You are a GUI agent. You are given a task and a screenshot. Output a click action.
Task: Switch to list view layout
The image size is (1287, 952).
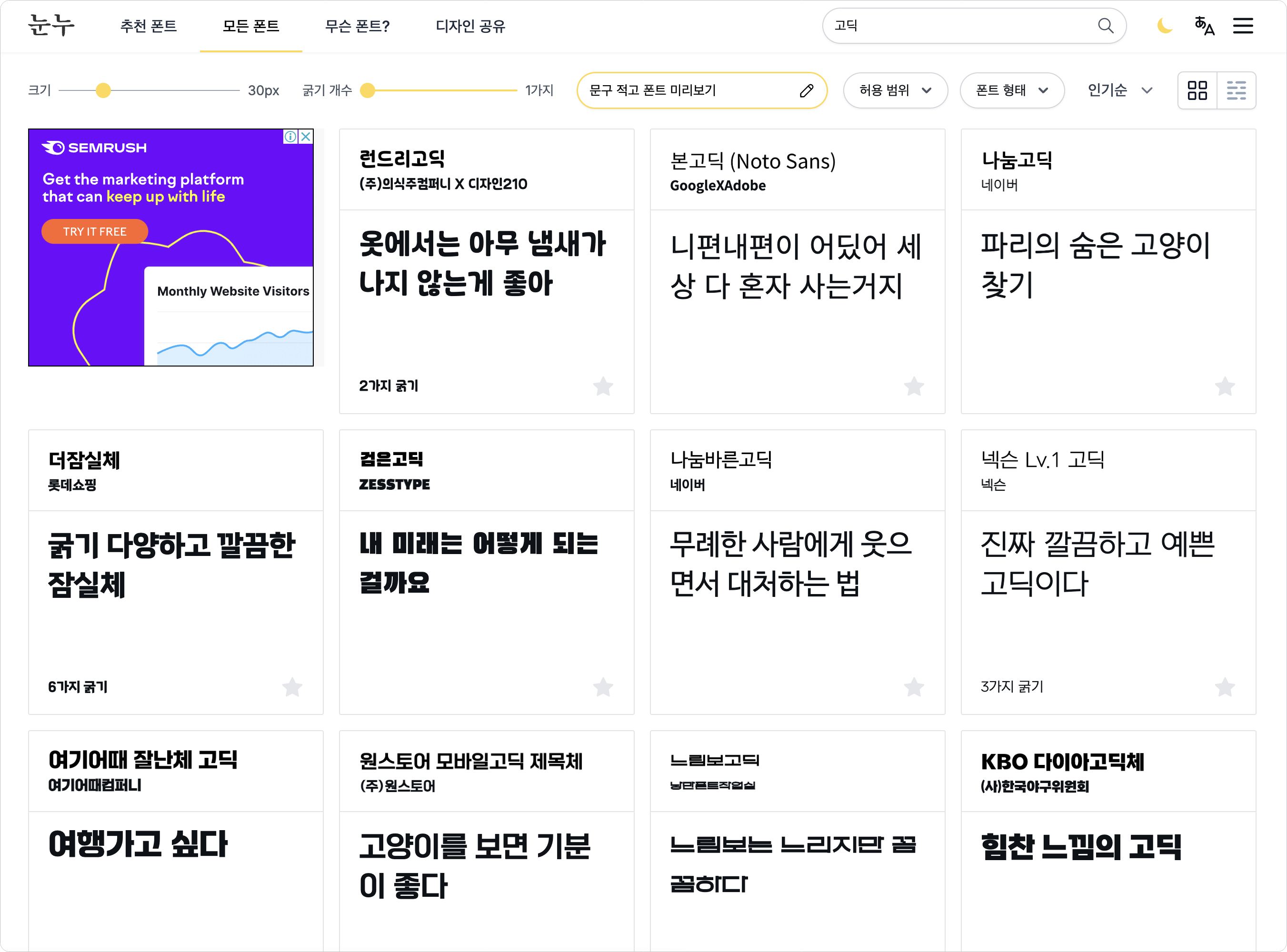click(x=1236, y=90)
